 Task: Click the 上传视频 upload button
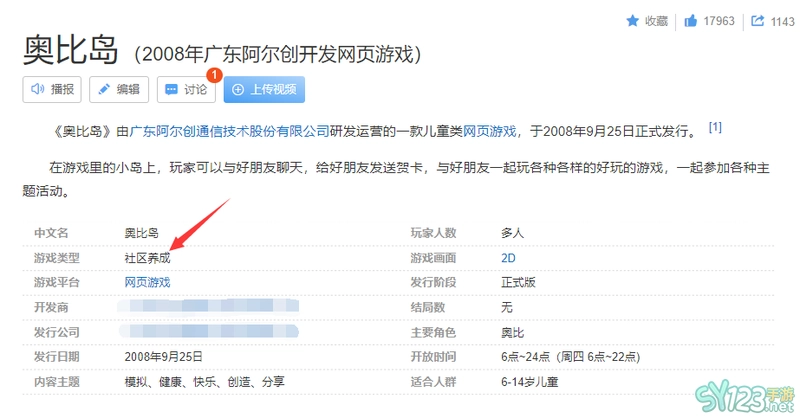[x=264, y=89]
